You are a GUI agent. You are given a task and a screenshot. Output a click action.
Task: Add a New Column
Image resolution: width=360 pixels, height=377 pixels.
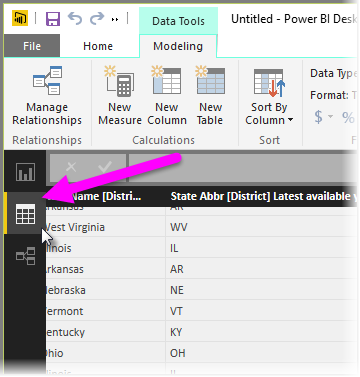click(x=167, y=96)
